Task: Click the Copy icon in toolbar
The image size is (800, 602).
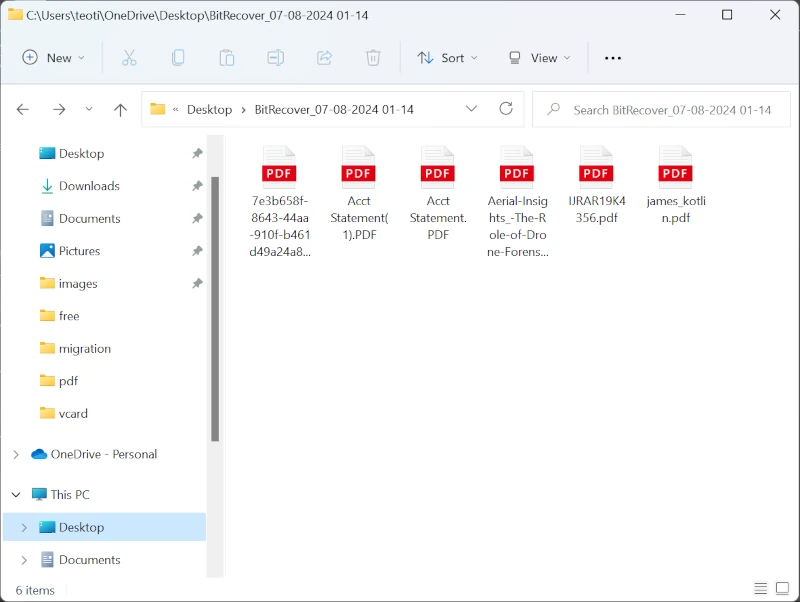Action: 178,58
